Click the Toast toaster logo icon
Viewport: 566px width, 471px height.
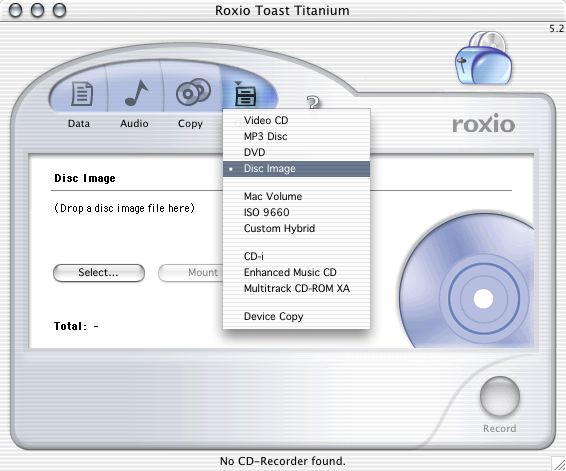tap(483, 58)
